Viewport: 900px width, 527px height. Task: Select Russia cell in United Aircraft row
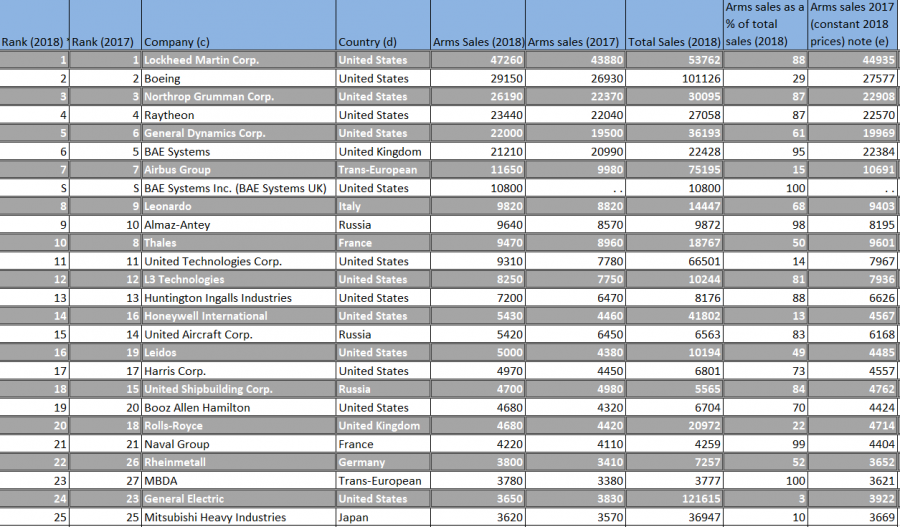point(383,334)
